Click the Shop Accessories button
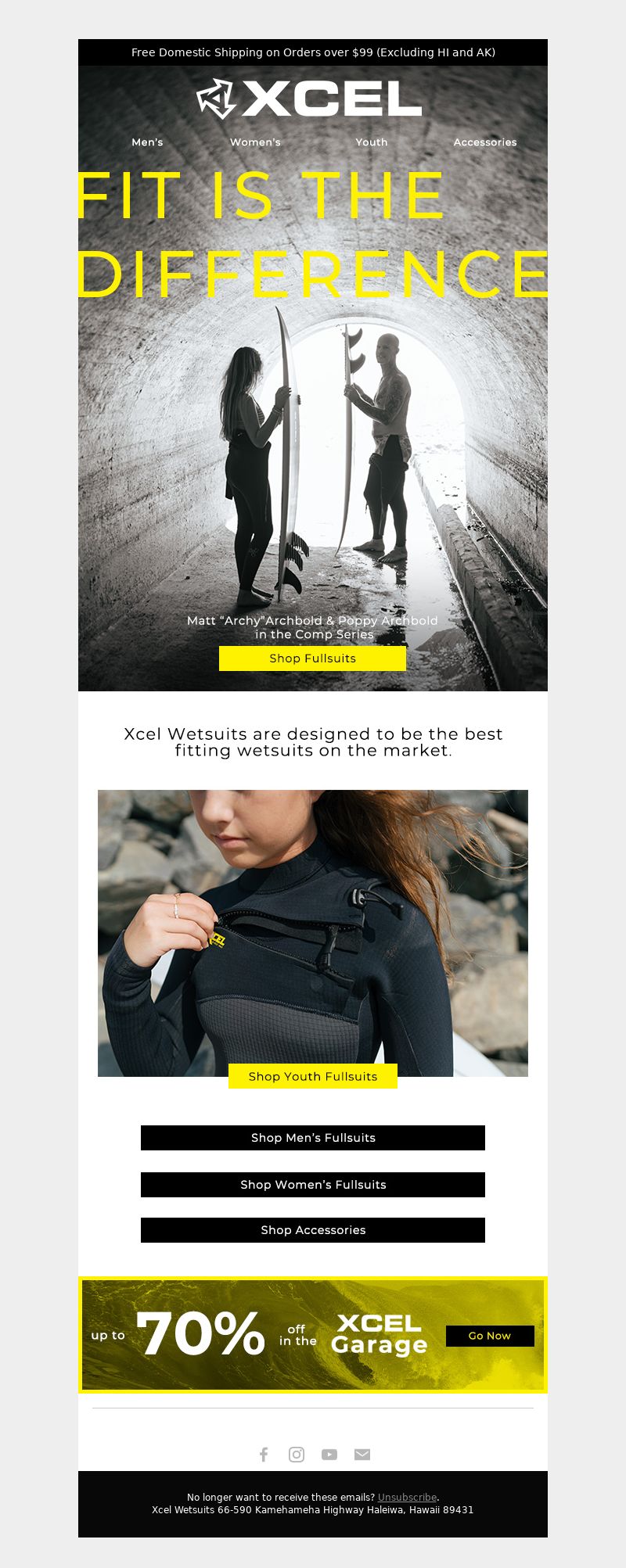Viewport: 626px width, 1568px height. 313,1230
